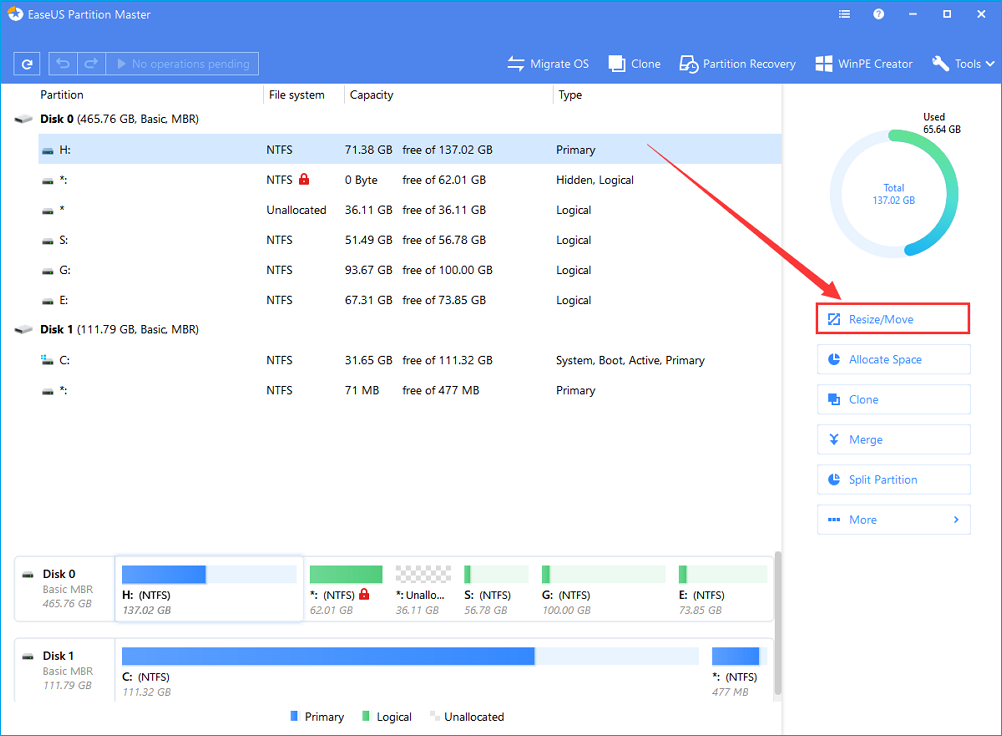Select the Unallocated 36.11 GB row
The height and width of the screenshot is (736, 1002).
click(x=410, y=210)
